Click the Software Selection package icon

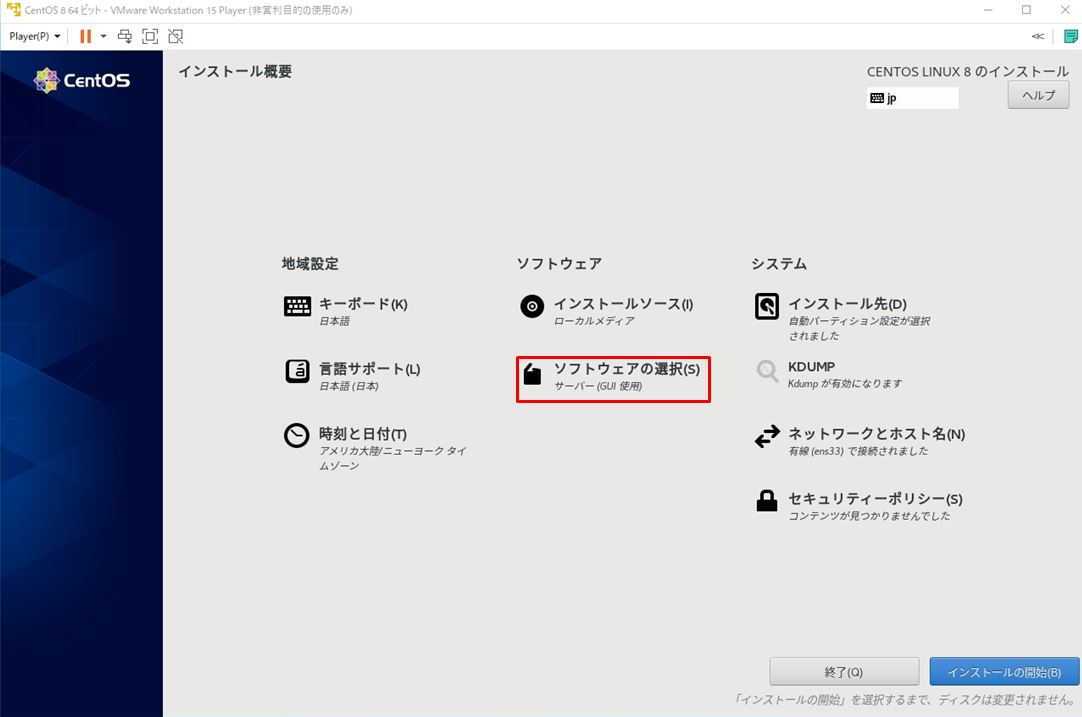pos(532,373)
